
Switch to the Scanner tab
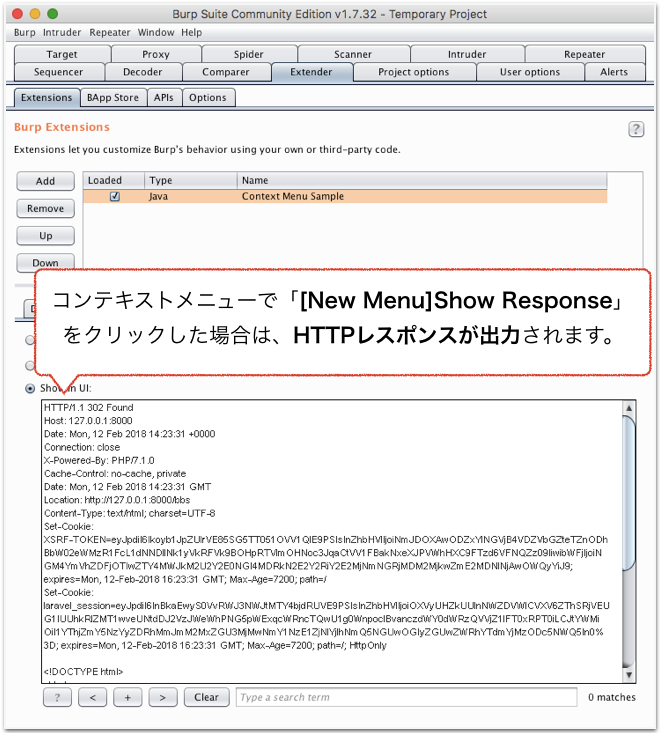pos(353,54)
